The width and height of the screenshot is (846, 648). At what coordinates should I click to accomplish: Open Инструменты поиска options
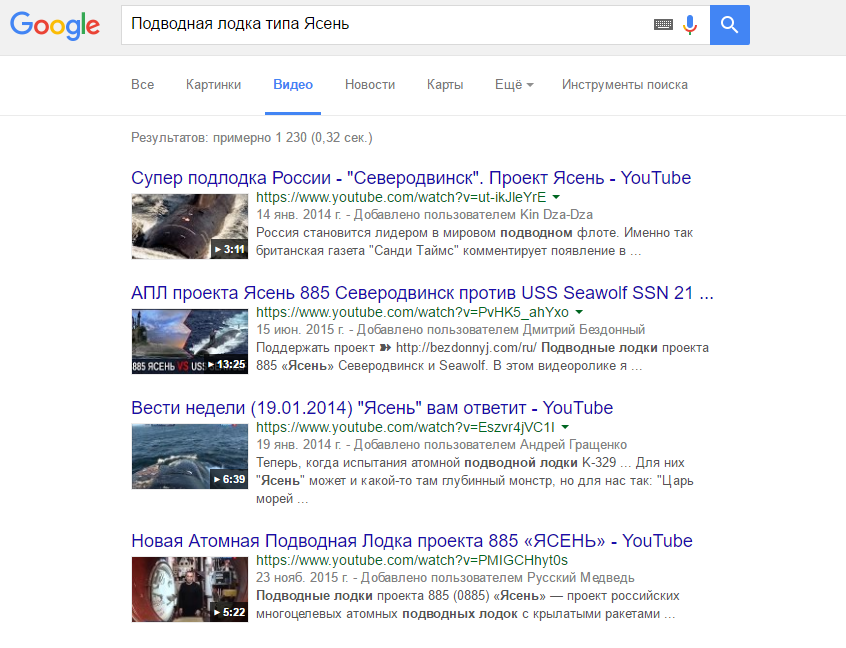(625, 85)
